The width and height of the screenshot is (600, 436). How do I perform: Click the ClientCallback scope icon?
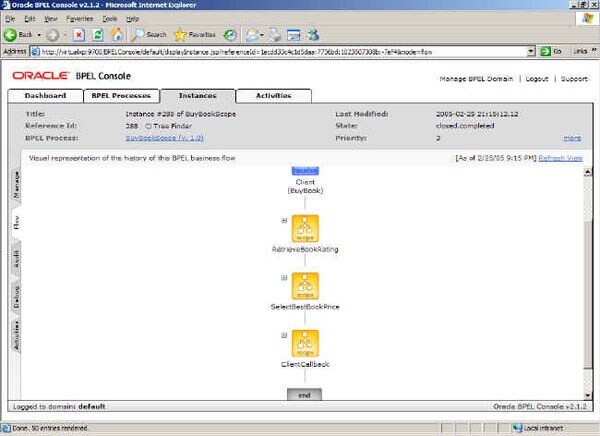[x=305, y=343]
